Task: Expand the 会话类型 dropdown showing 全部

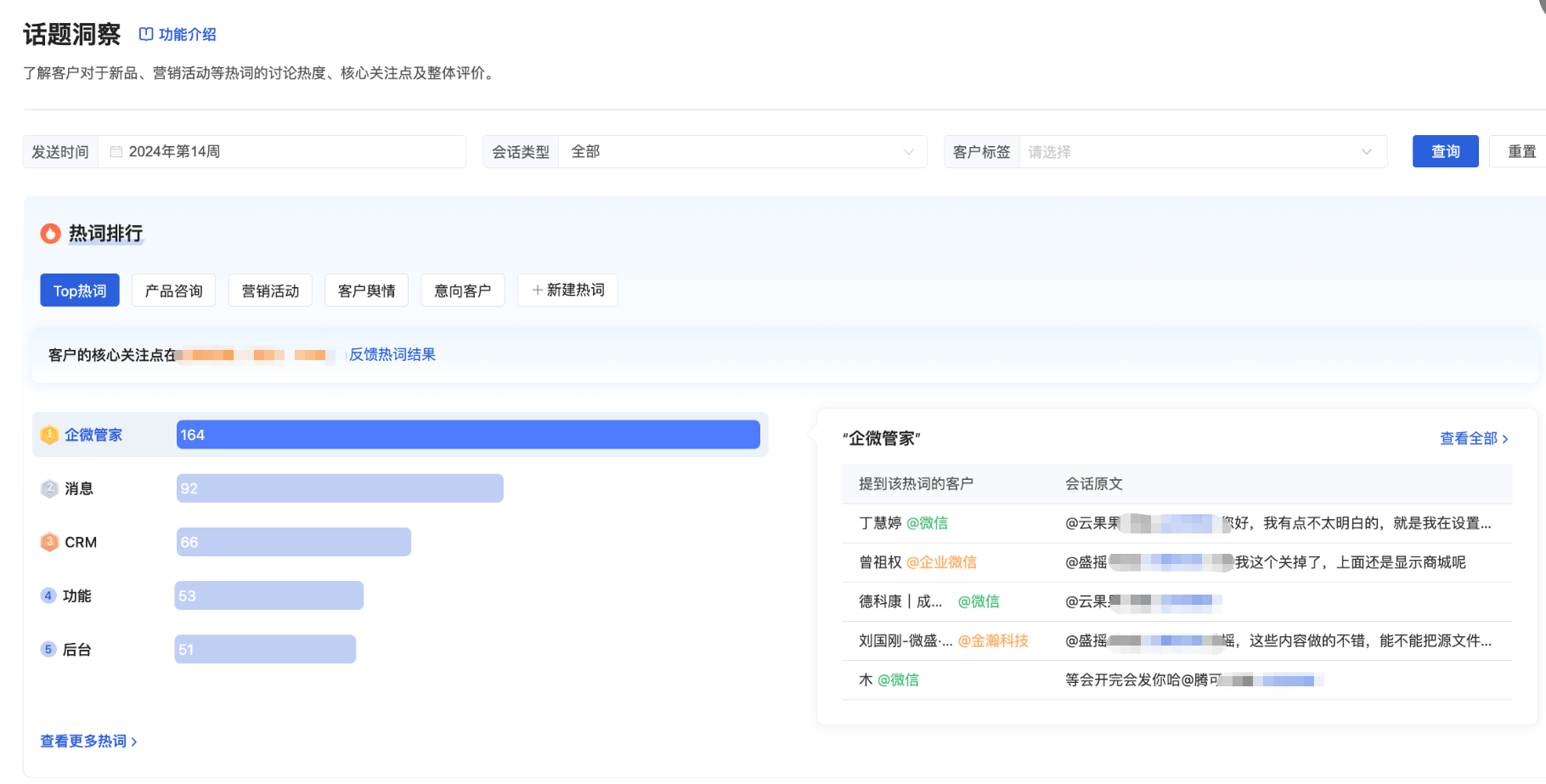Action: pyautogui.click(x=742, y=151)
